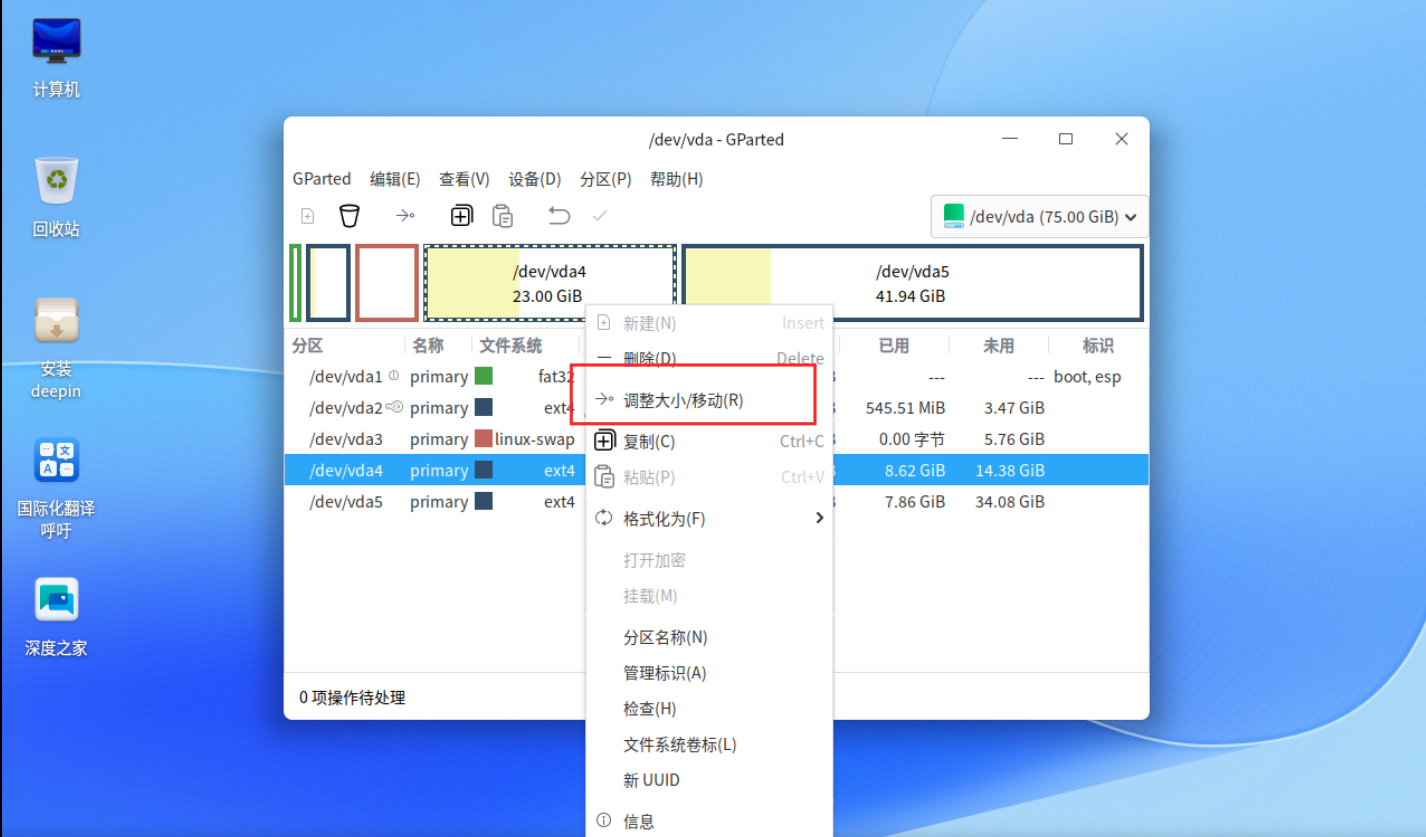1426x837 pixels.
Task: Click the 已用 column header
Action: pyautogui.click(x=893, y=345)
